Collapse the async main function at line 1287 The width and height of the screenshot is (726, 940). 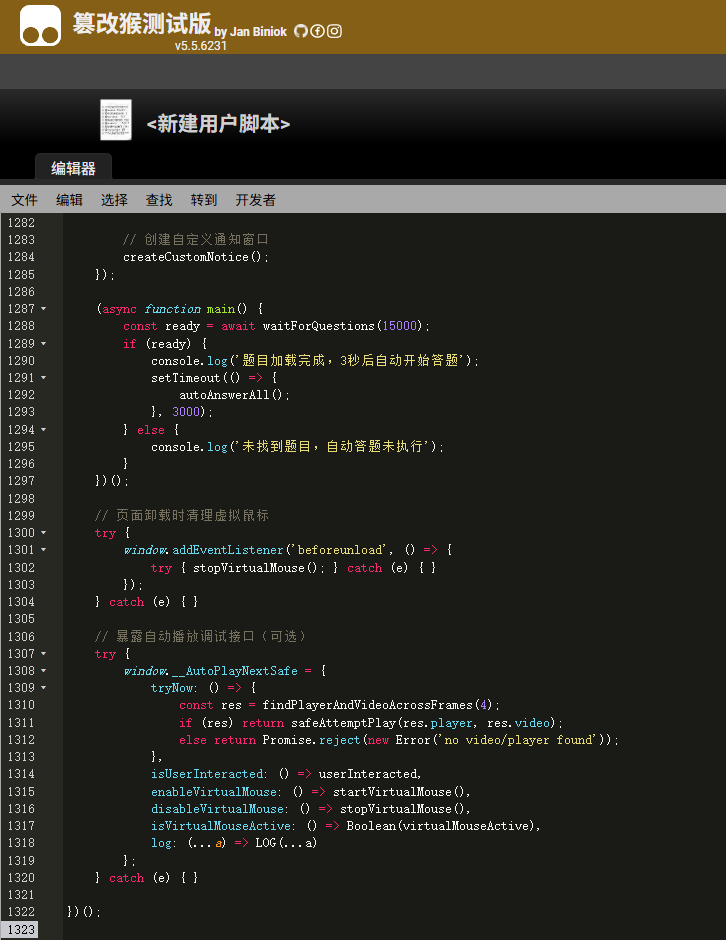click(x=44, y=309)
